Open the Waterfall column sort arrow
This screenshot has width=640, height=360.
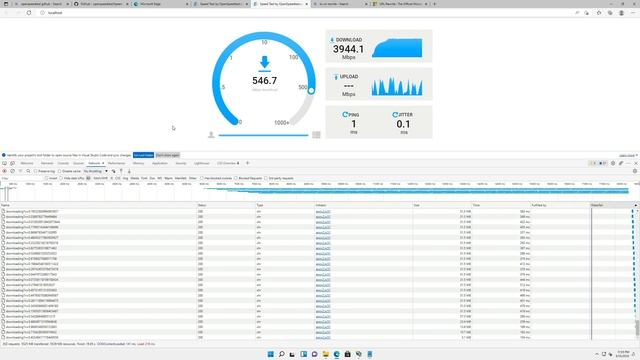coord(636,205)
